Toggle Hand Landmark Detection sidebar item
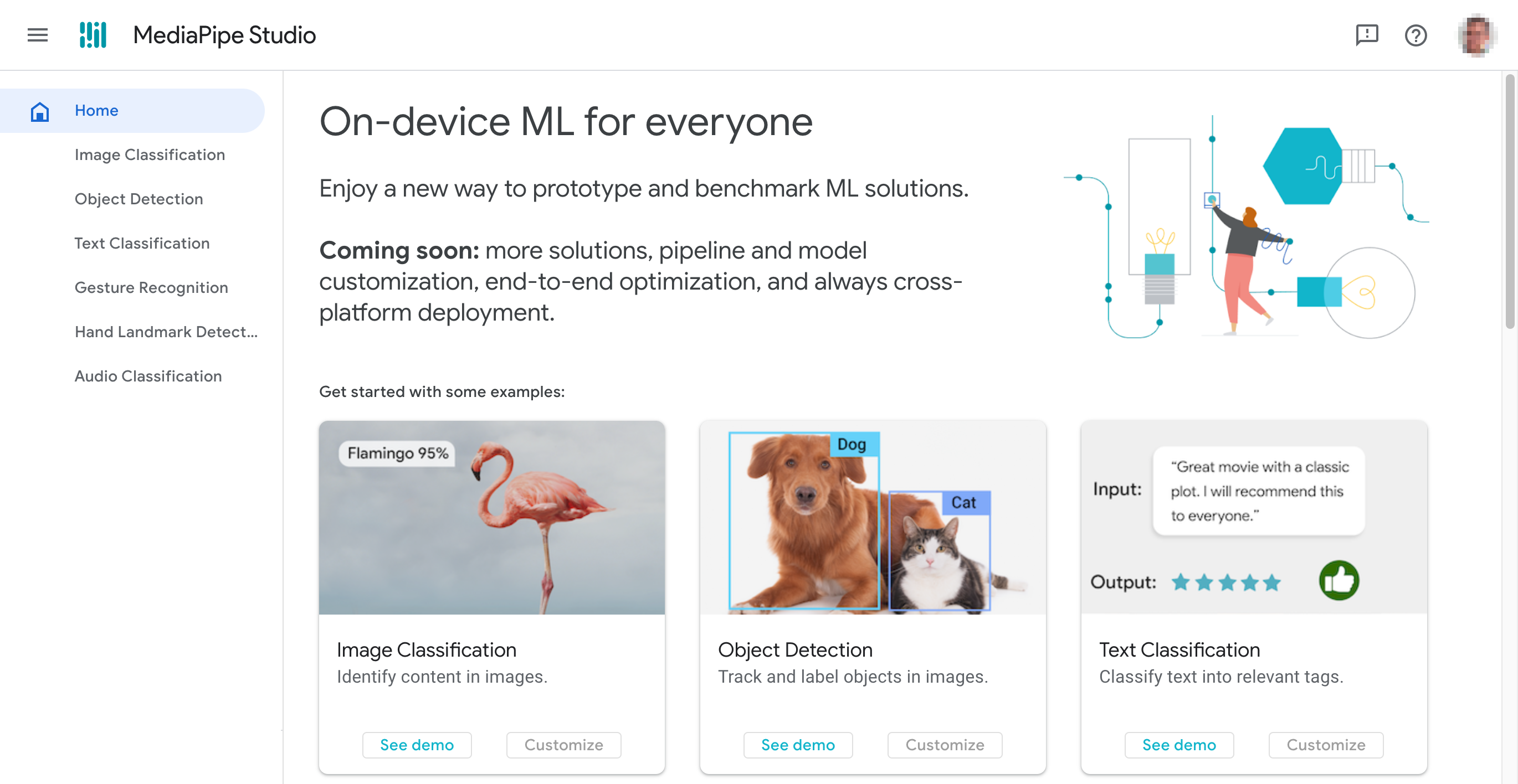Viewport: 1518px width, 784px height. pos(166,331)
